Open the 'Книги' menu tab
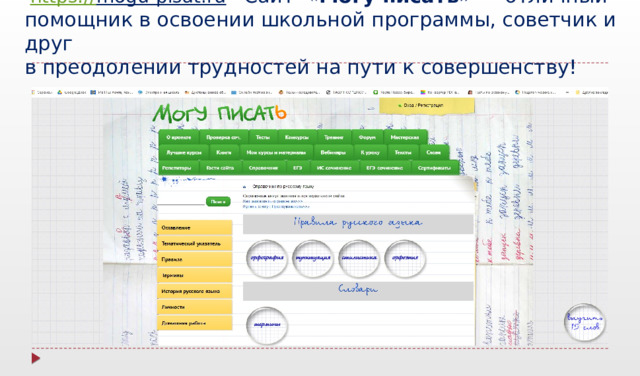Image resolution: width=640 pixels, height=376 pixels. pyautogui.click(x=224, y=152)
